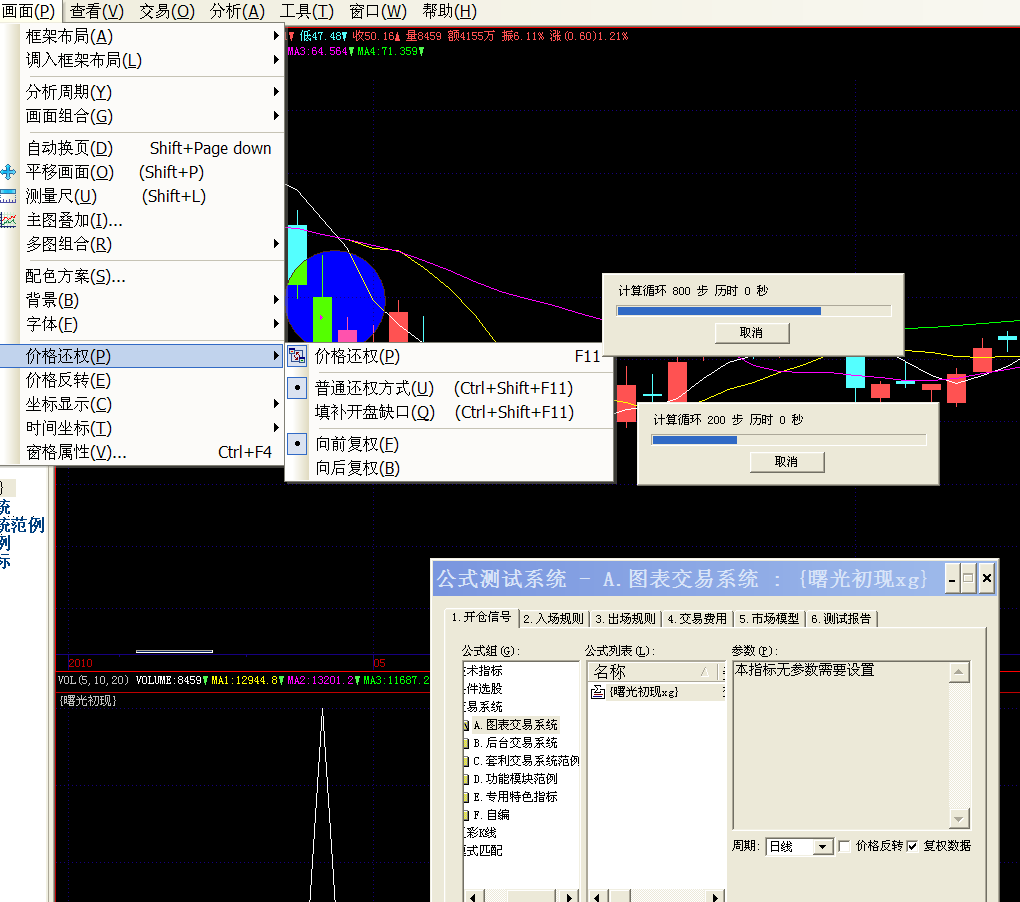The height and width of the screenshot is (902, 1020).
Task: Click the 平移画面 pan icon in menu
Action: click(x=9, y=172)
